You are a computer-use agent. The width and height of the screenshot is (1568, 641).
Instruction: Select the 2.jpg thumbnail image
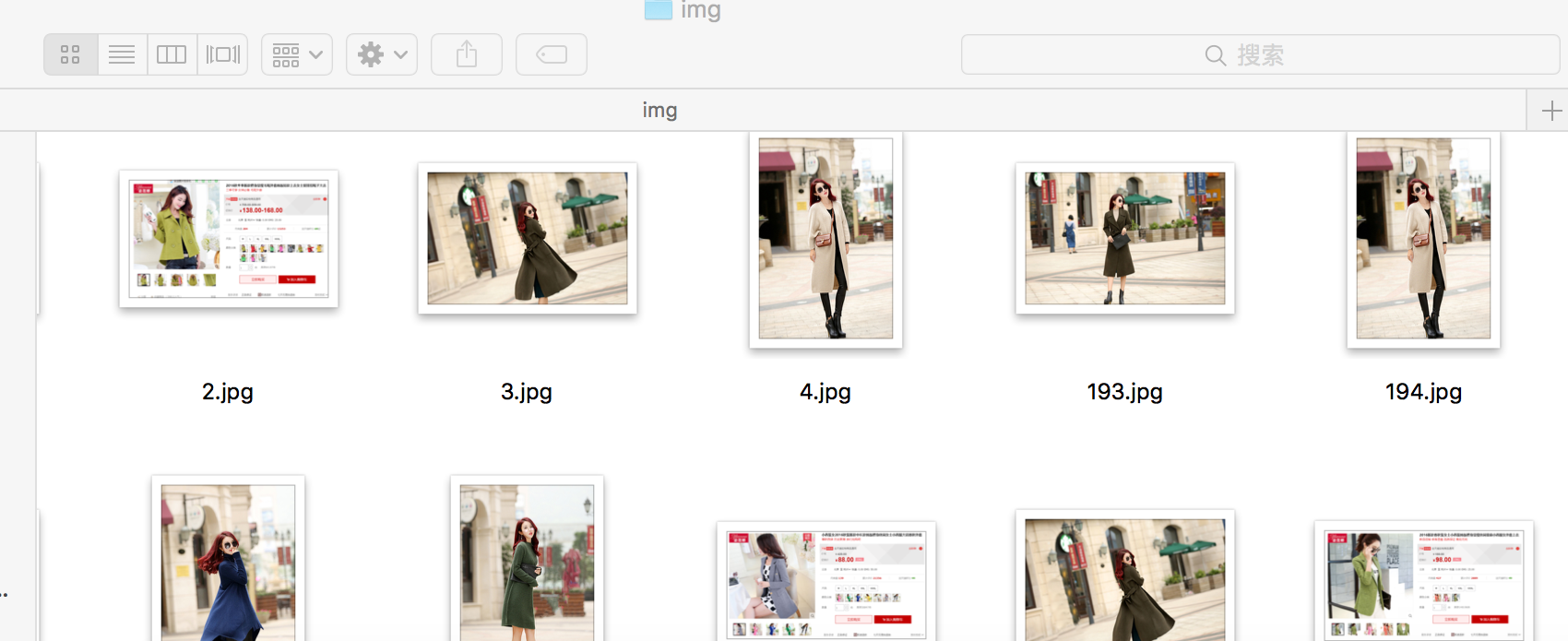[x=229, y=239]
